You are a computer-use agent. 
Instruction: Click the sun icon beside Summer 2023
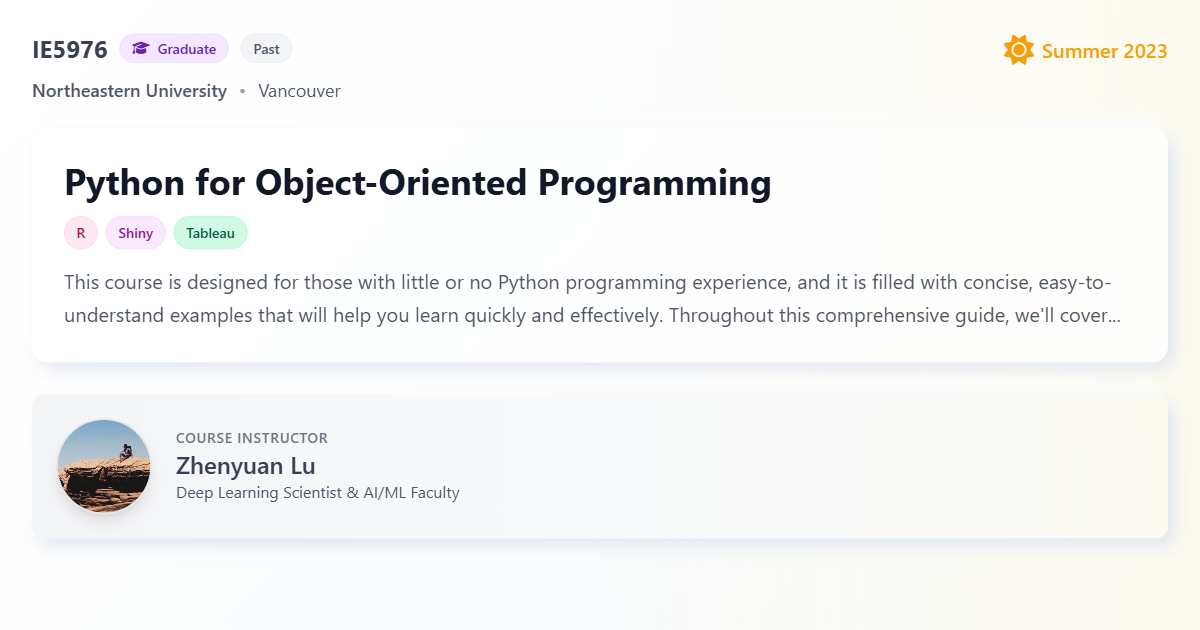pos(1018,49)
